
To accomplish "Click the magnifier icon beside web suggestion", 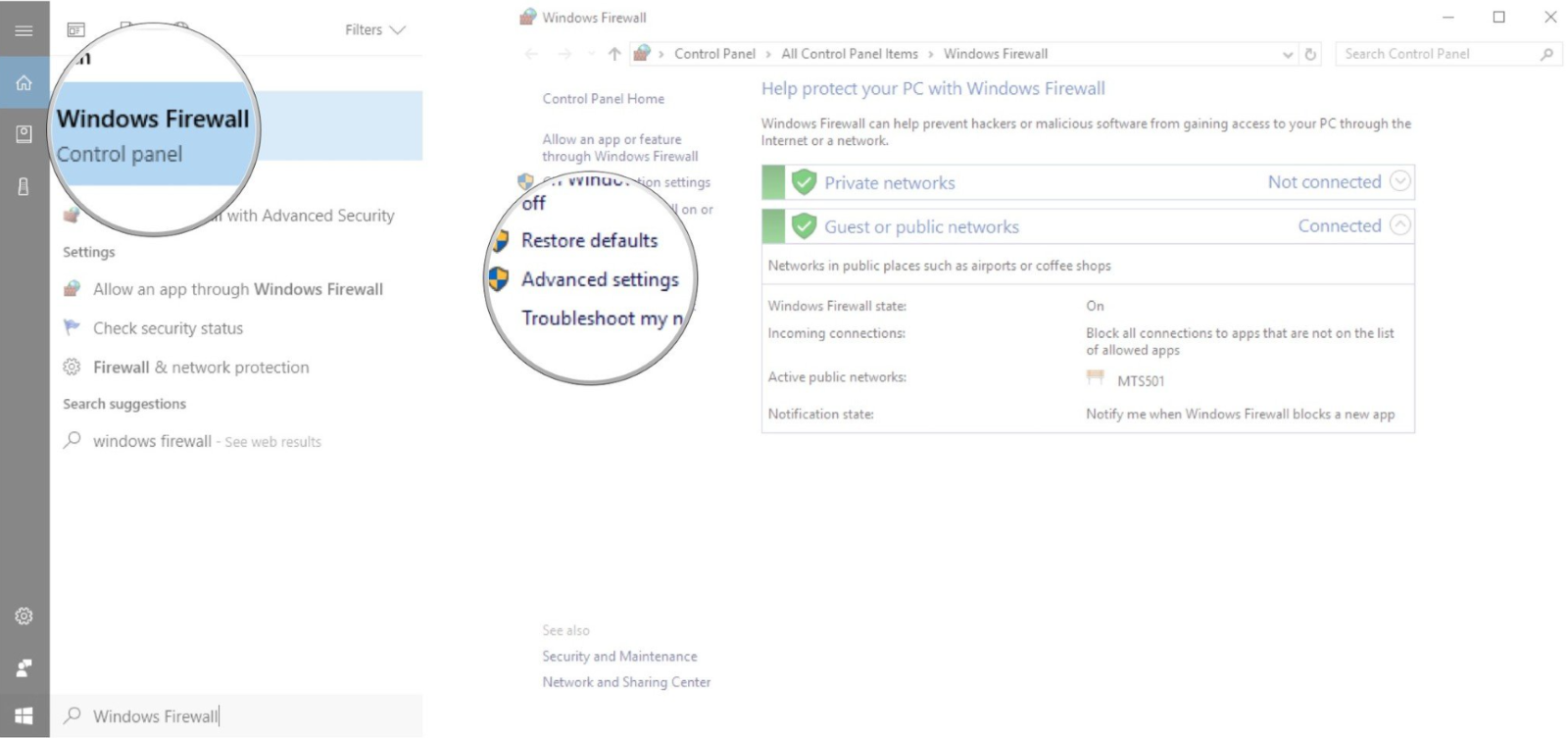I will [72, 440].
